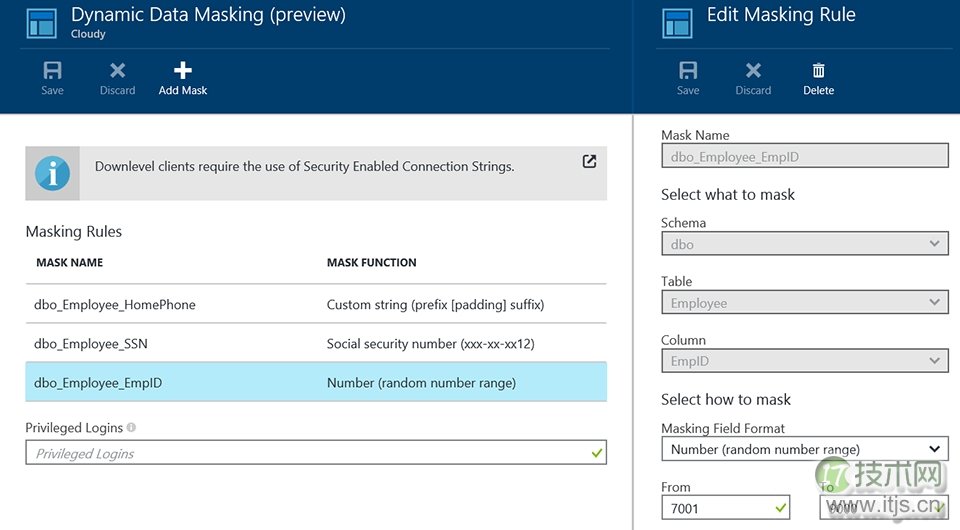This screenshot has height=530, width=960.
Task: Select the dbo_Employee_EmpID masking rule row
Action: coord(316,383)
